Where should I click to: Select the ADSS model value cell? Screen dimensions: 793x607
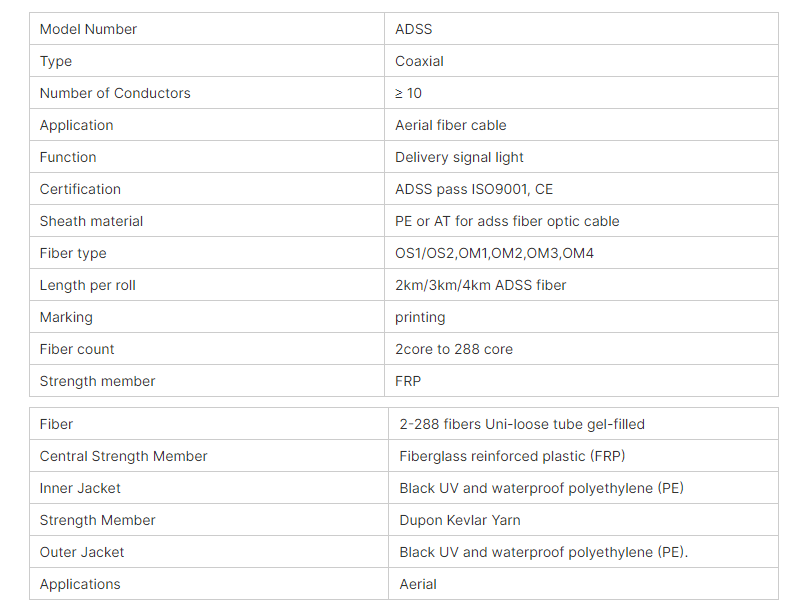(581, 29)
